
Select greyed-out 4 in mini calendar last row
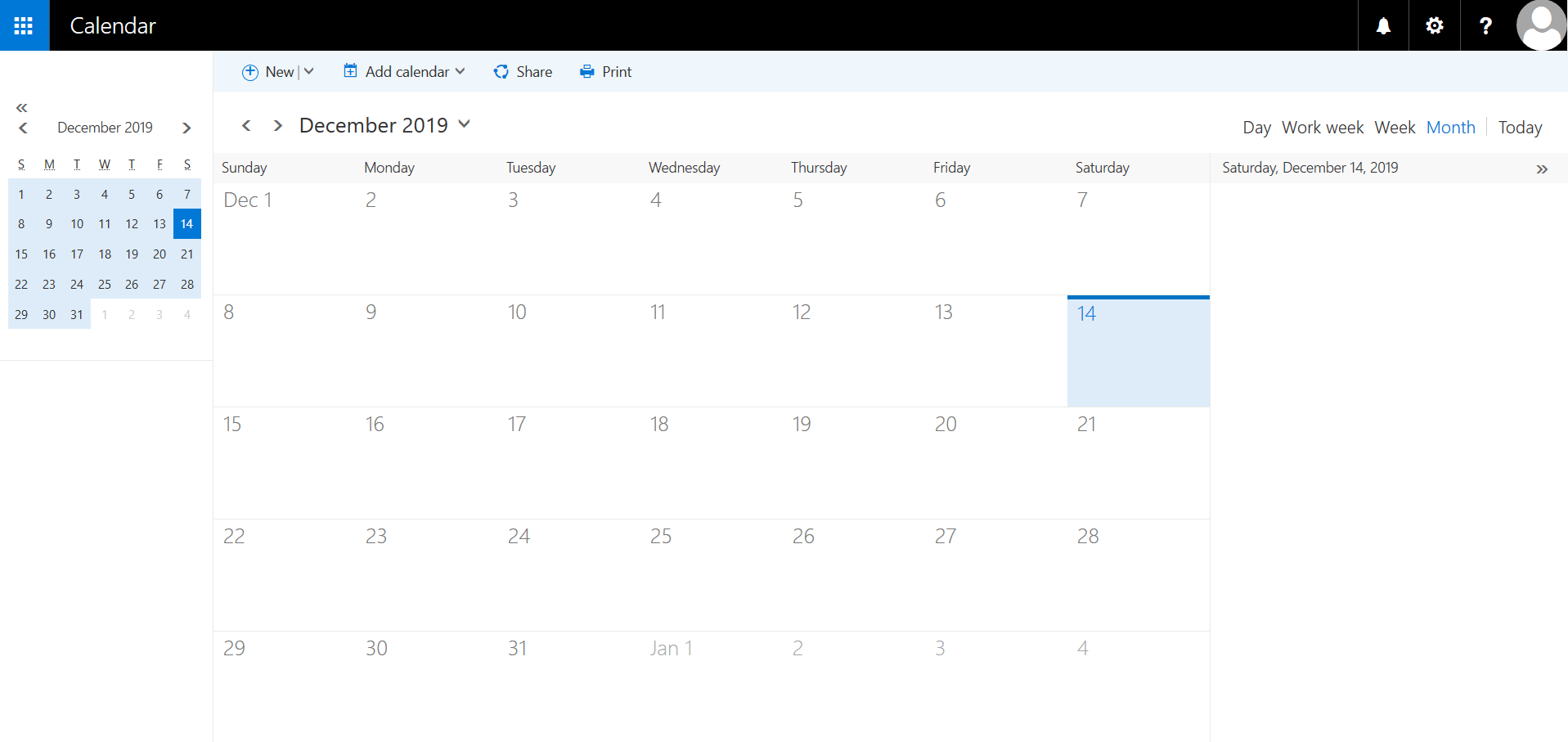187,315
